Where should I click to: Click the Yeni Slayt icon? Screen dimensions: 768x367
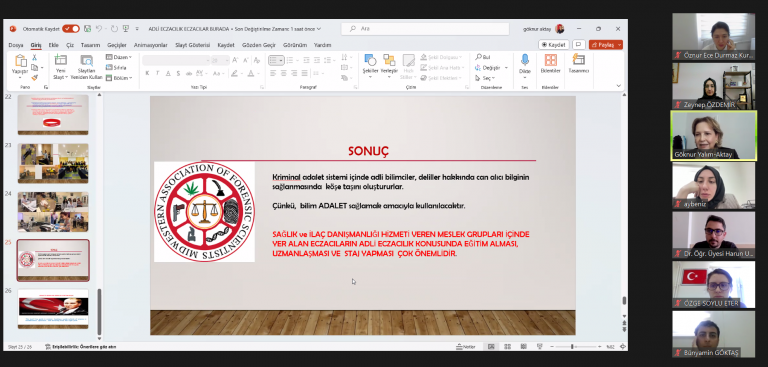click(60, 60)
